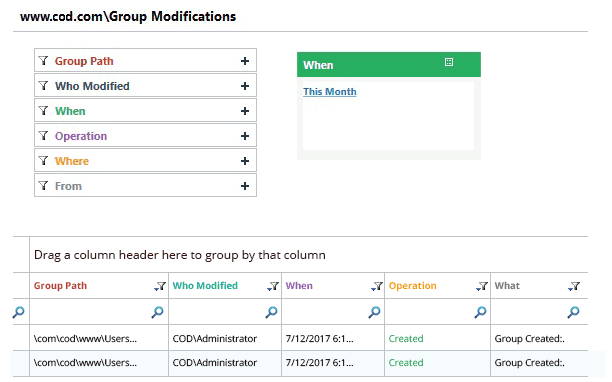Click the funnel icon next to Who Modified filter
The height and width of the screenshot is (382, 612).
(x=43, y=85)
